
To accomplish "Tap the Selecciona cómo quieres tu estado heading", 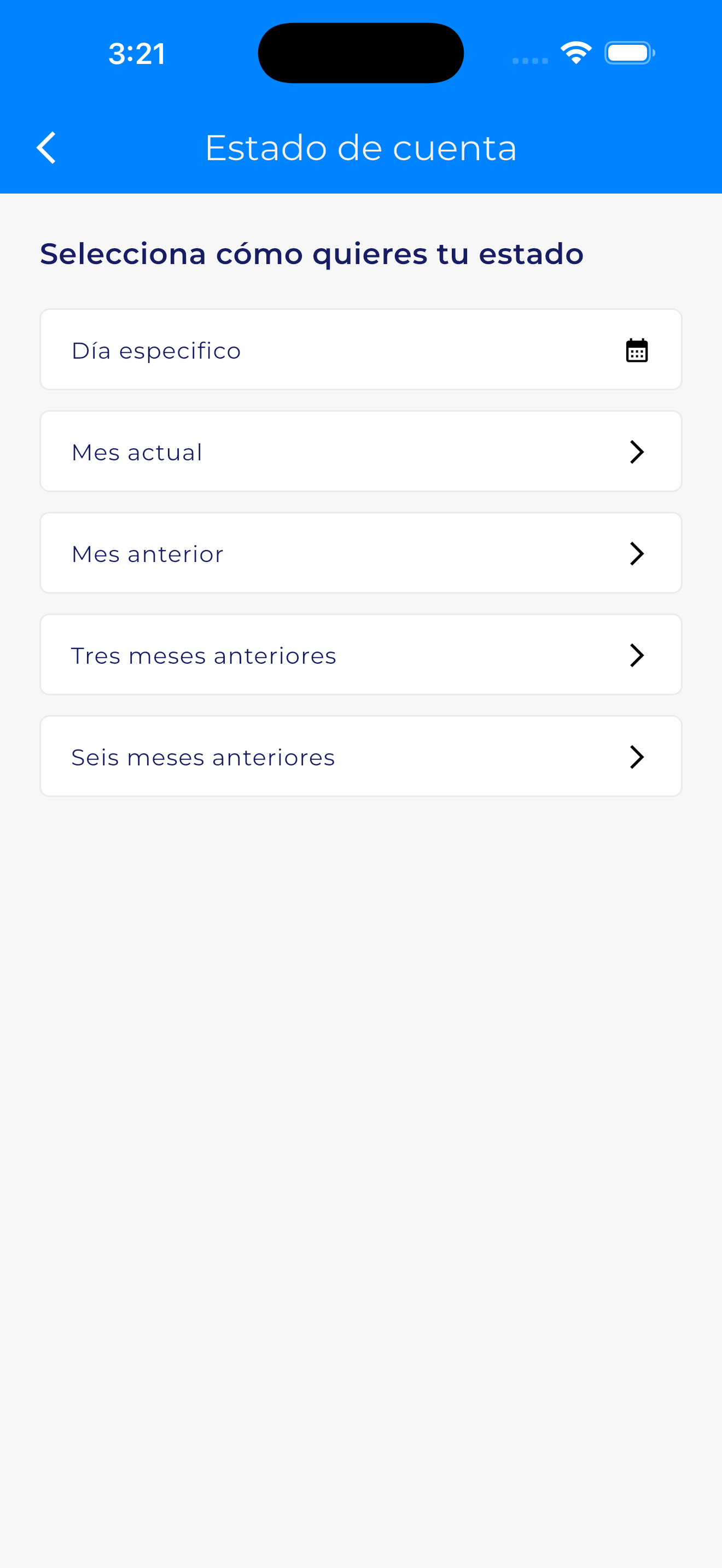I will click(x=312, y=254).
